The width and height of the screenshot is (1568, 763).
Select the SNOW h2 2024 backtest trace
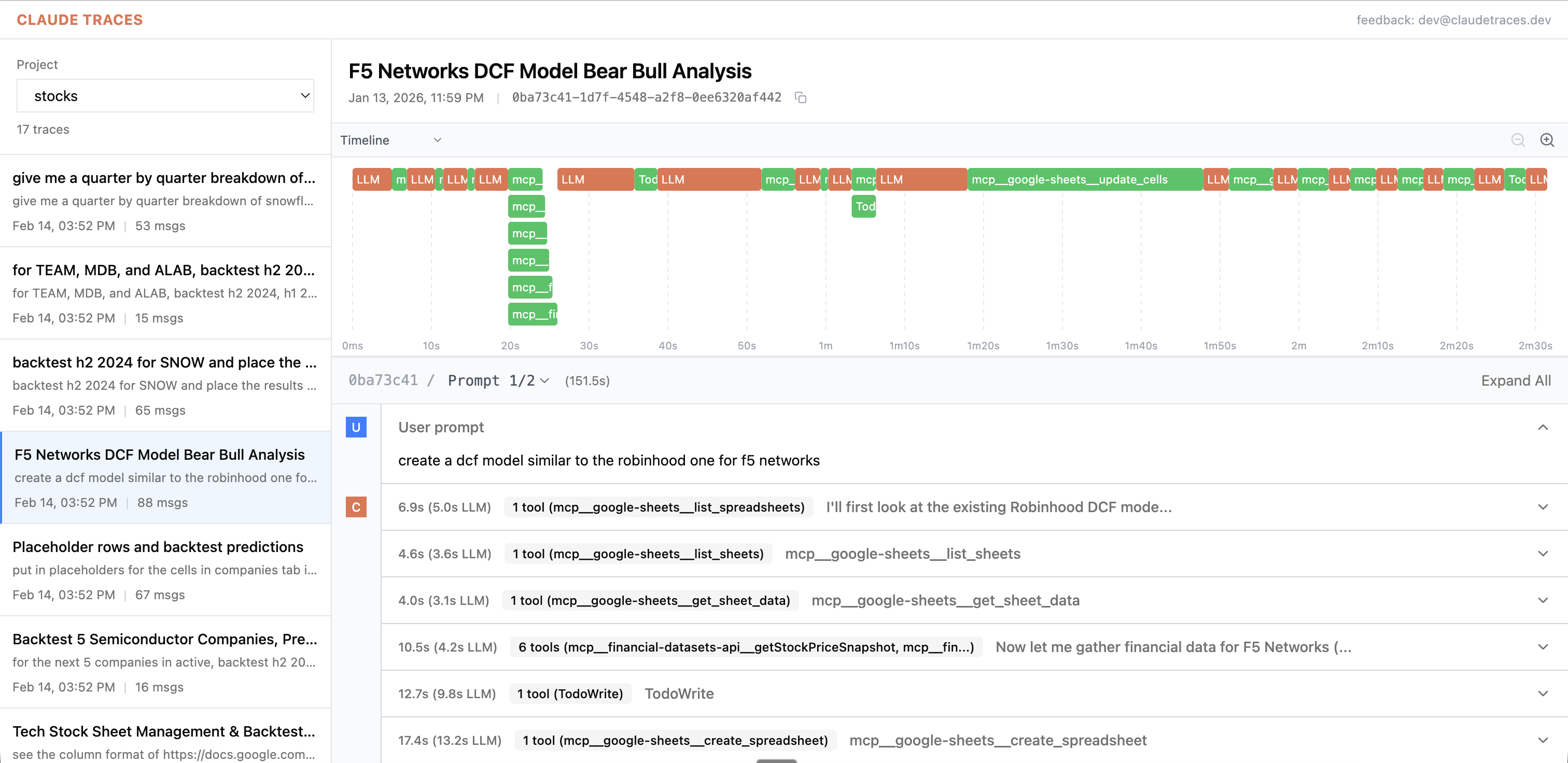pyautogui.click(x=165, y=385)
